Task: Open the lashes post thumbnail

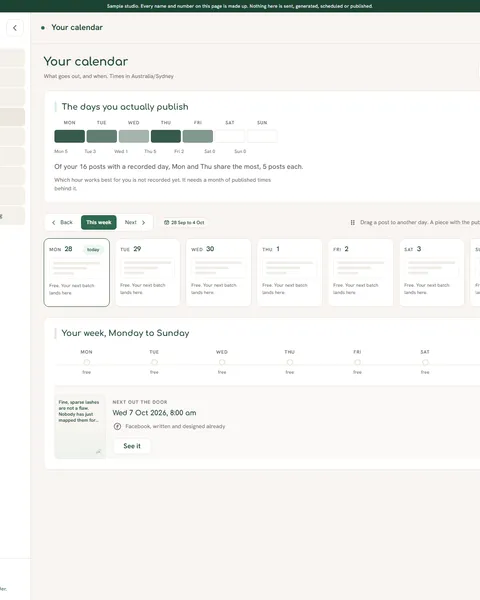Action: pyautogui.click(x=80, y=427)
